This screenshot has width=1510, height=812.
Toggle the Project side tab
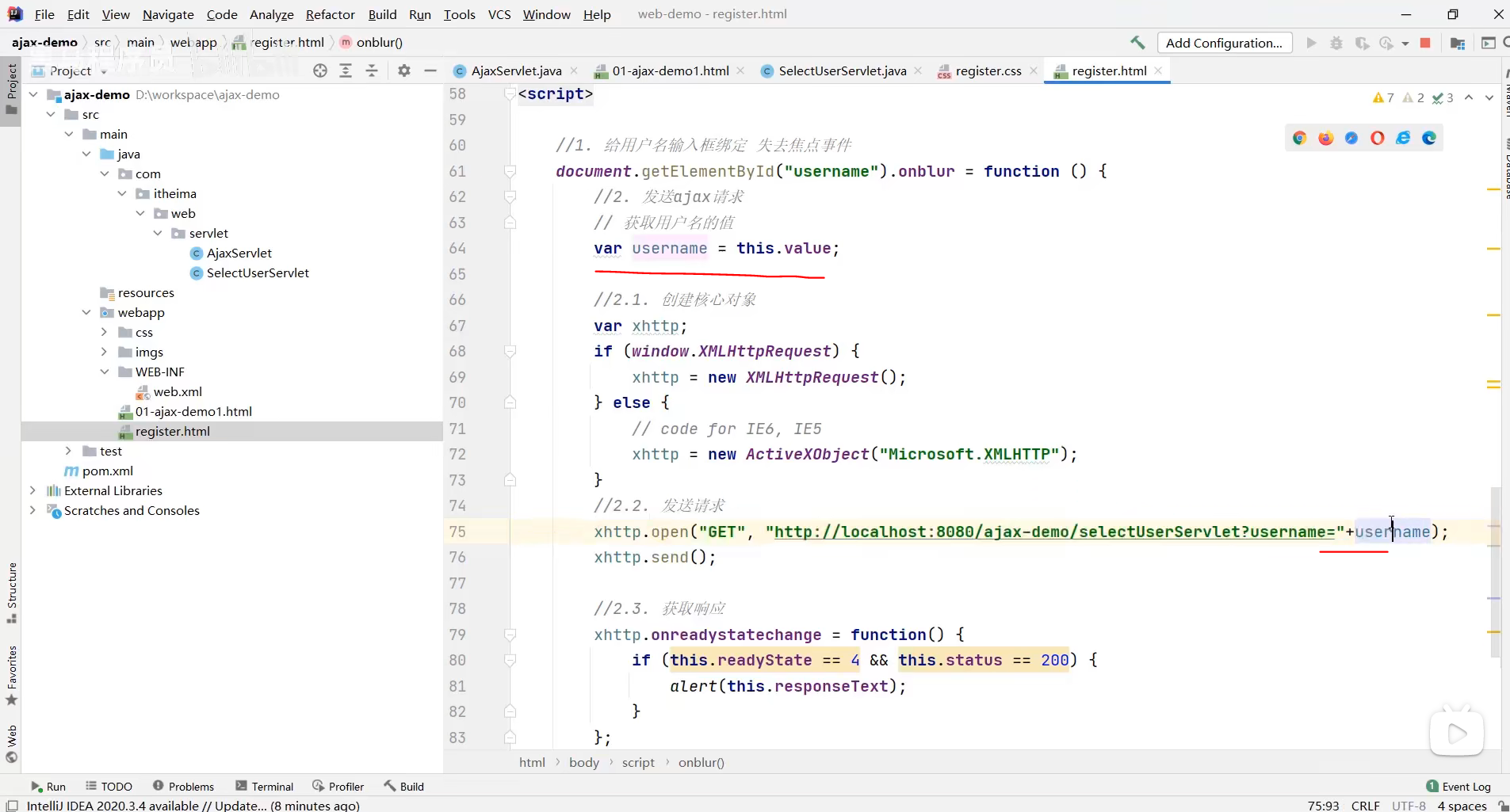(x=11, y=87)
